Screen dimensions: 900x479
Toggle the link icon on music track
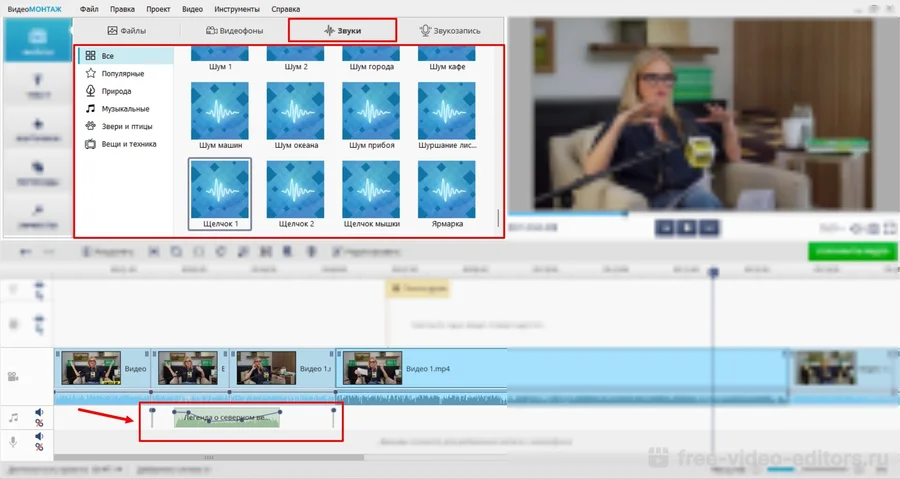point(40,424)
